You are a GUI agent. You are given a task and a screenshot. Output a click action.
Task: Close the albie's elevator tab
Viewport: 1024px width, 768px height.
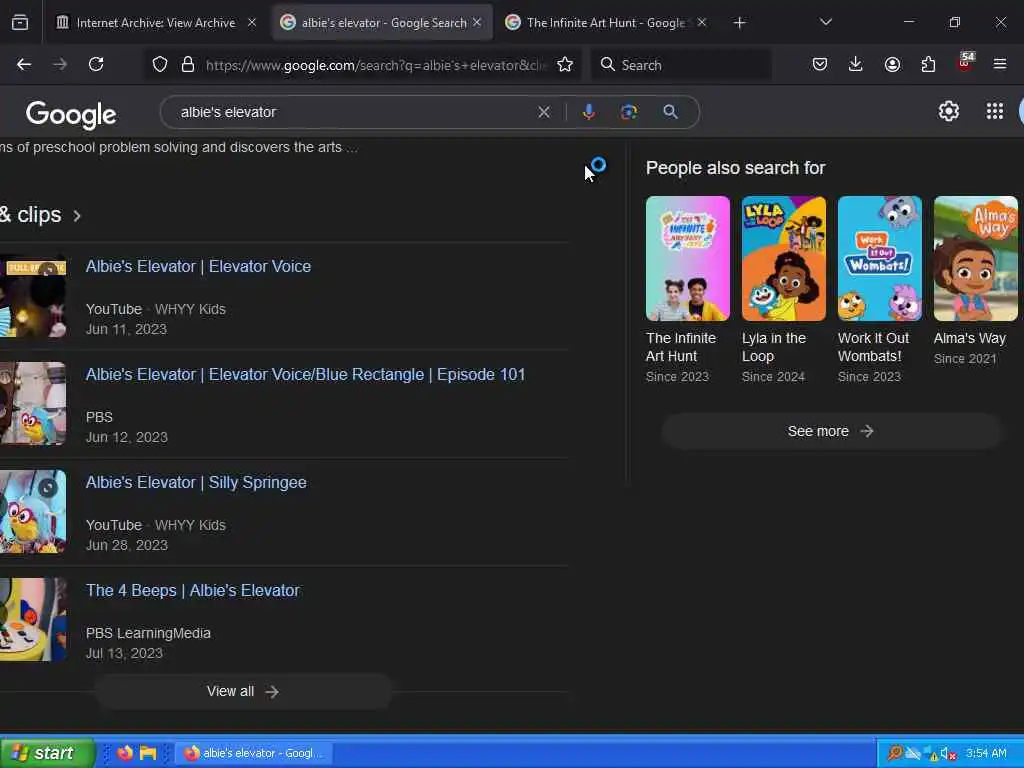[477, 23]
